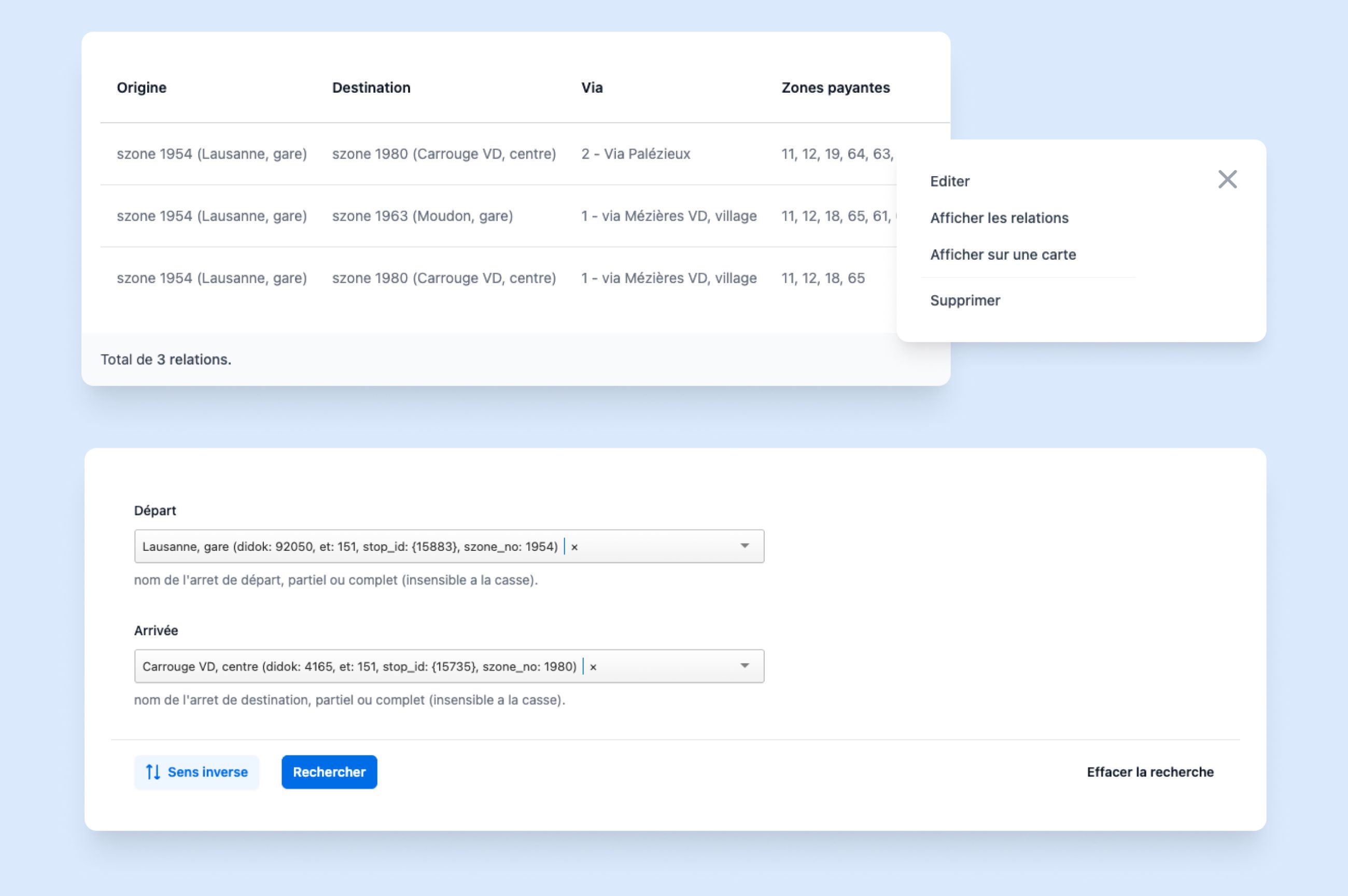This screenshot has height=896, width=1348.
Task: Pick Supprimer in the context menu
Action: pos(965,301)
